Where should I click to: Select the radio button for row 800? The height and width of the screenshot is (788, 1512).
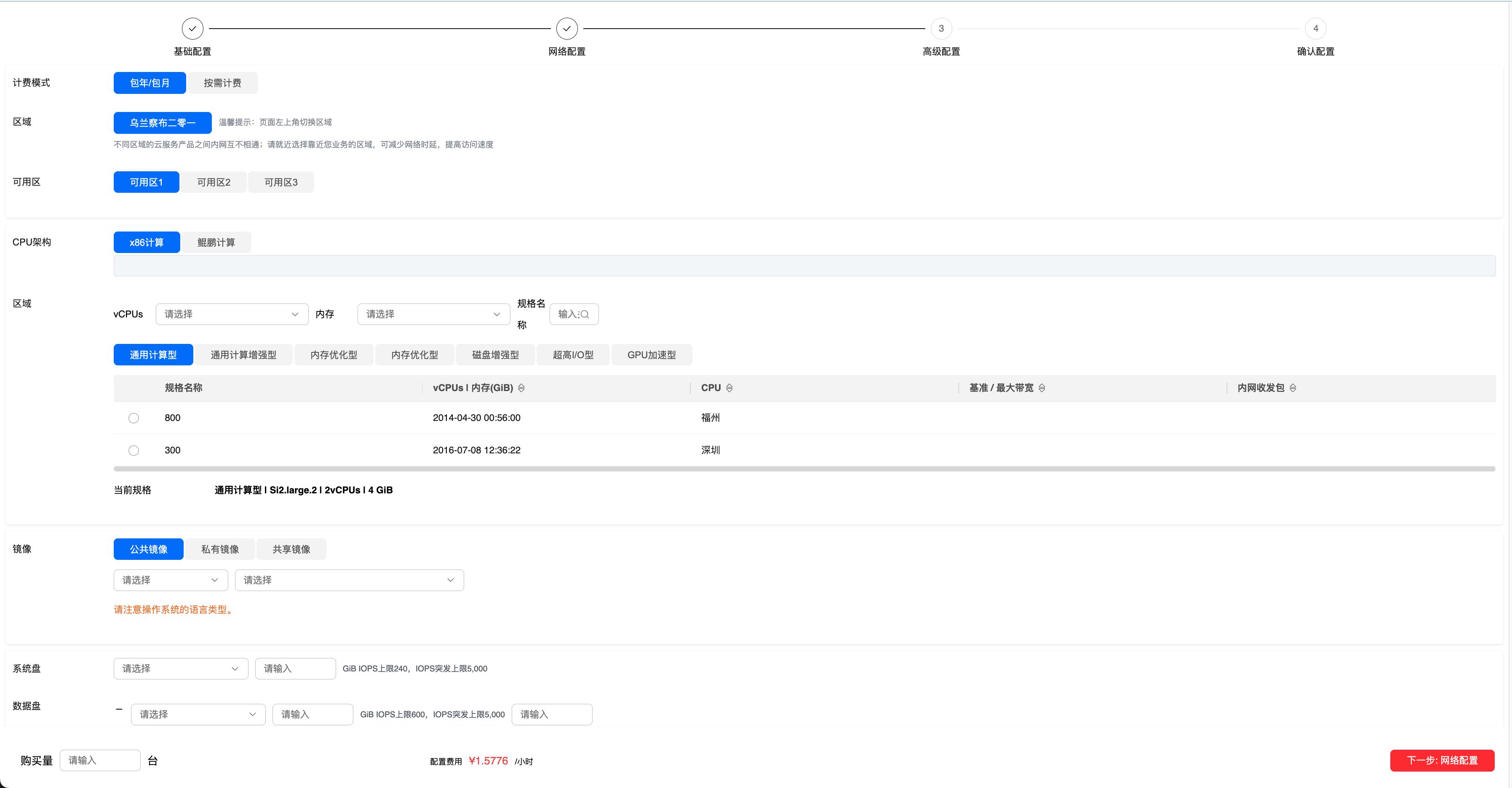click(x=134, y=418)
